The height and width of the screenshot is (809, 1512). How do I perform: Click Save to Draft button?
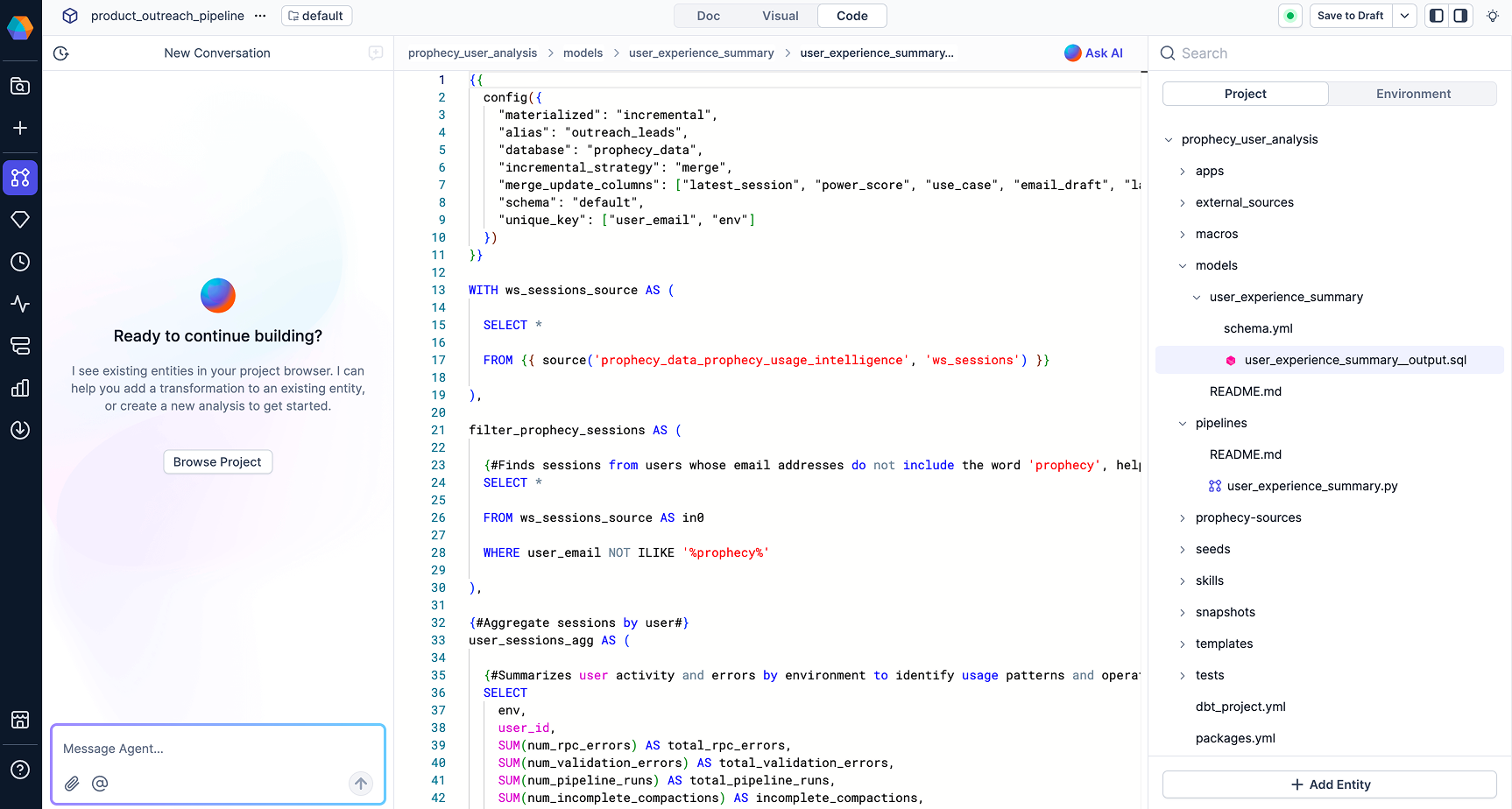(x=1350, y=16)
